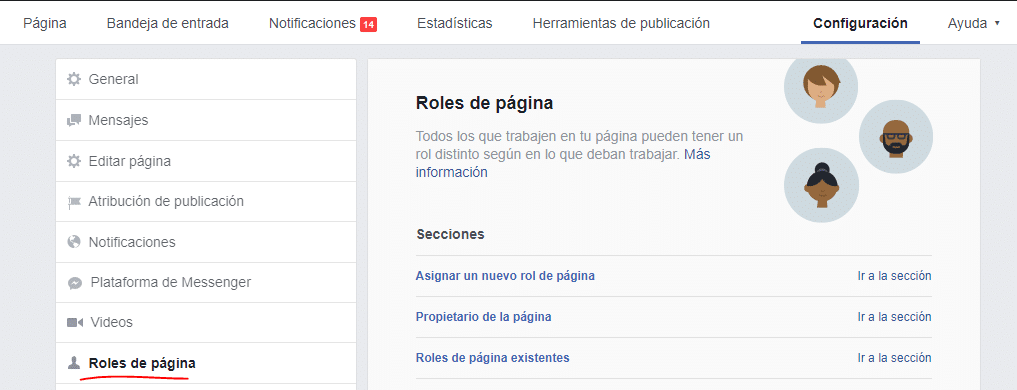Click the Secciones heading
Screen dimensions: 1017x390
click(x=450, y=234)
